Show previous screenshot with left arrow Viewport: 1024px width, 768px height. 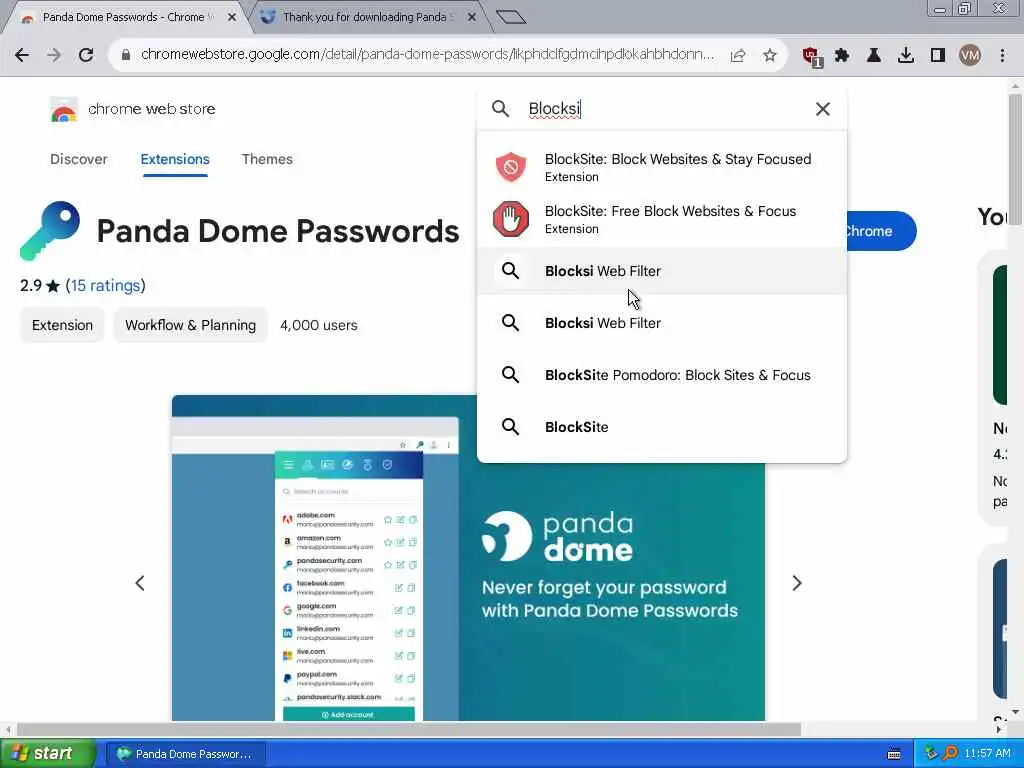pos(140,583)
